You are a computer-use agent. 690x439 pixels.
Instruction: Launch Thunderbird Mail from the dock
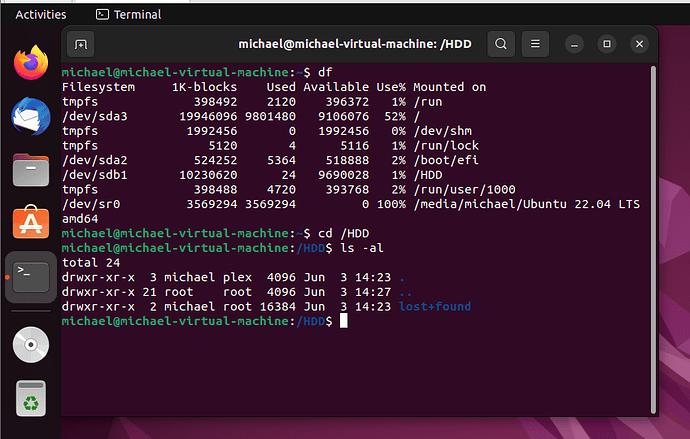[x=31, y=116]
